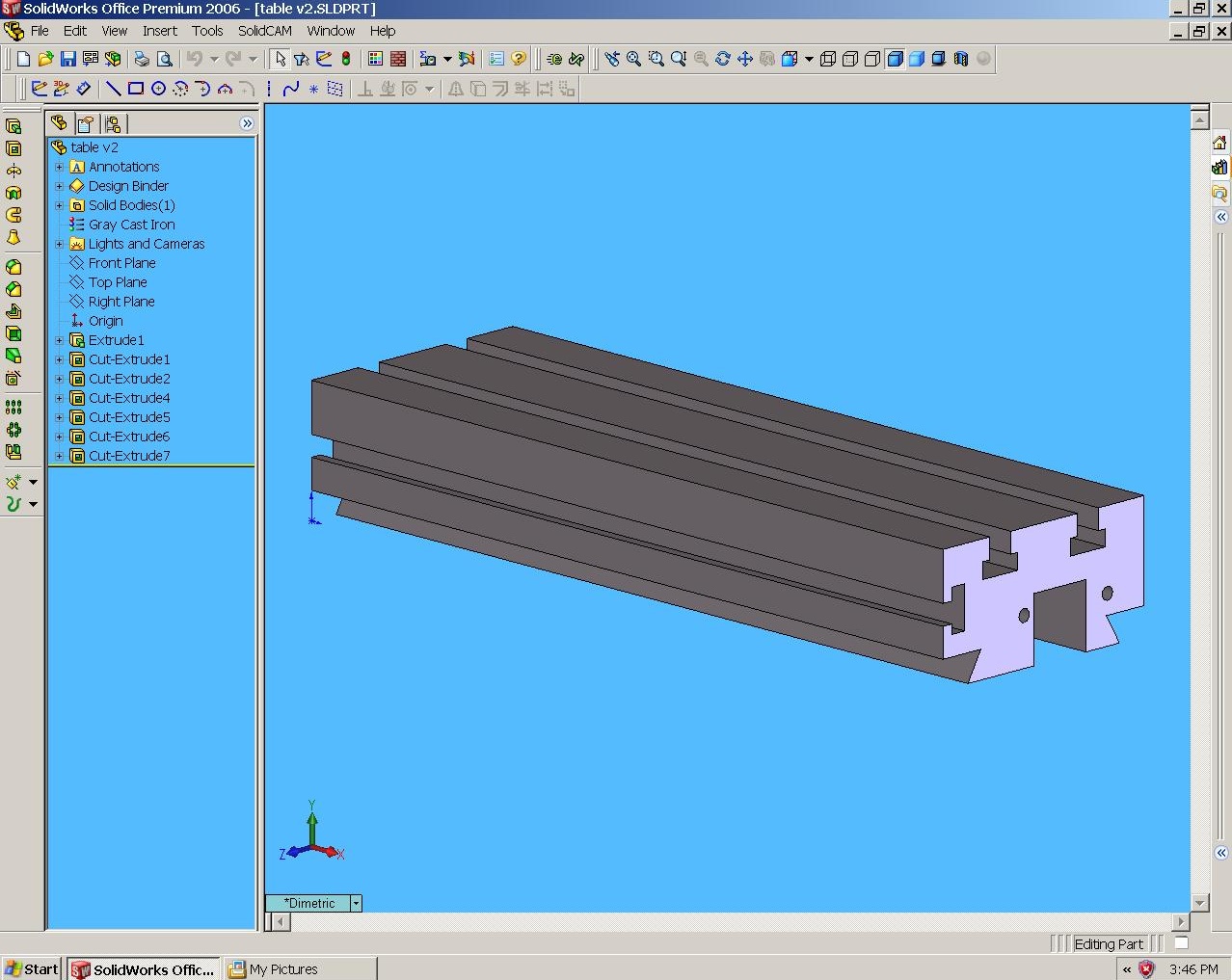Image resolution: width=1232 pixels, height=980 pixels.
Task: Save the document with the floppy icon
Action: pyautogui.click(x=67, y=59)
